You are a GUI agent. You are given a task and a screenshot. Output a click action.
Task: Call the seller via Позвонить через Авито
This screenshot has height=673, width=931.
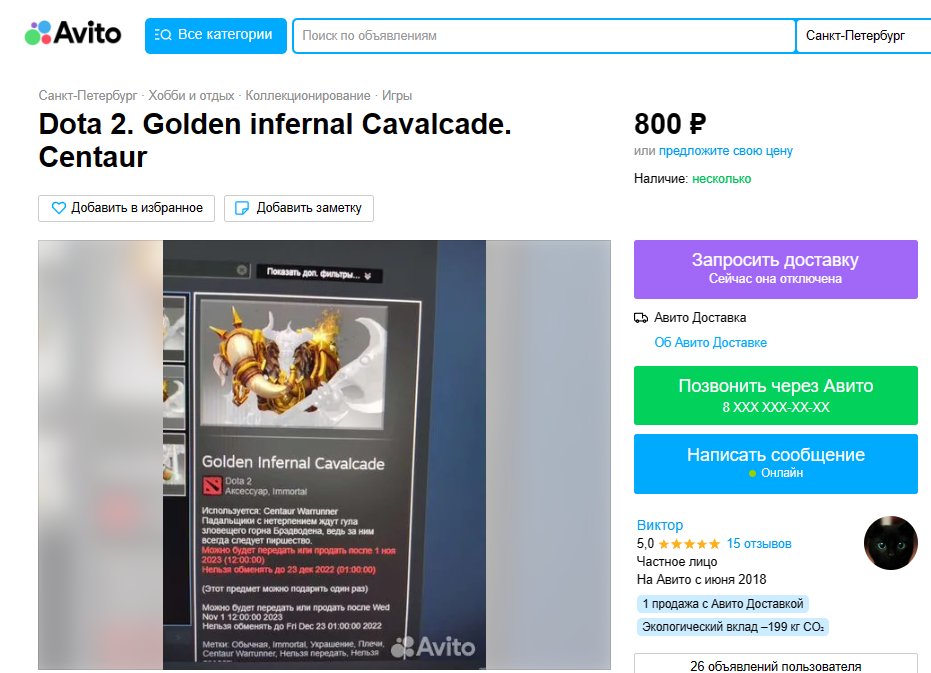[x=775, y=396]
